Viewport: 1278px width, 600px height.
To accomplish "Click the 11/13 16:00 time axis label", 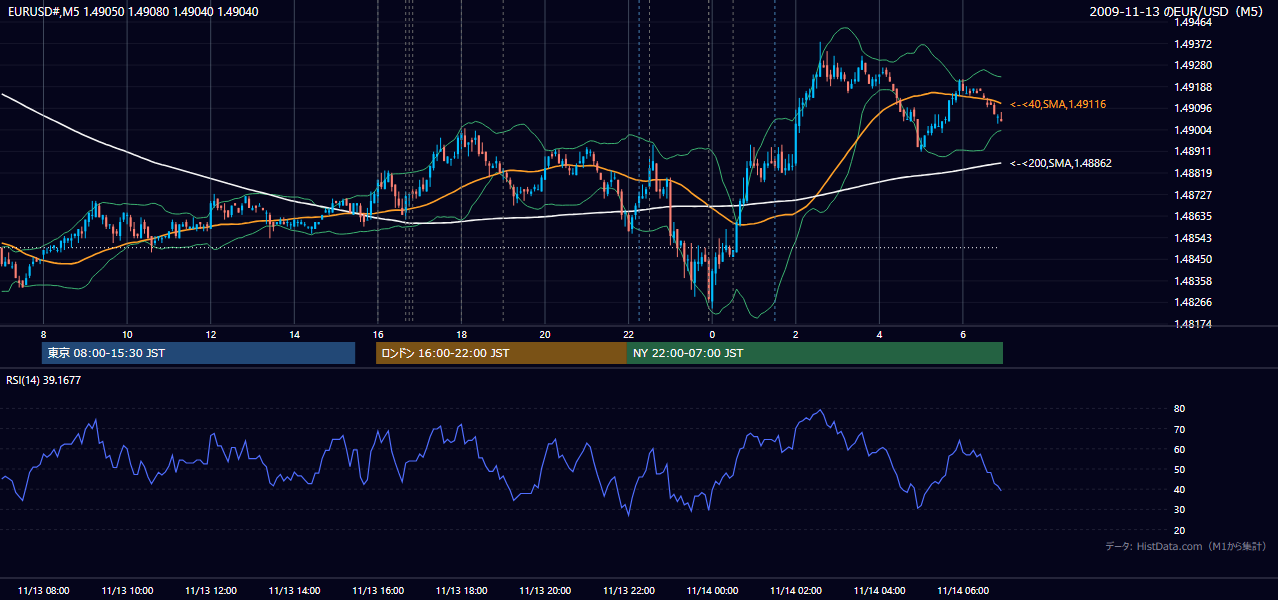I will click(378, 591).
